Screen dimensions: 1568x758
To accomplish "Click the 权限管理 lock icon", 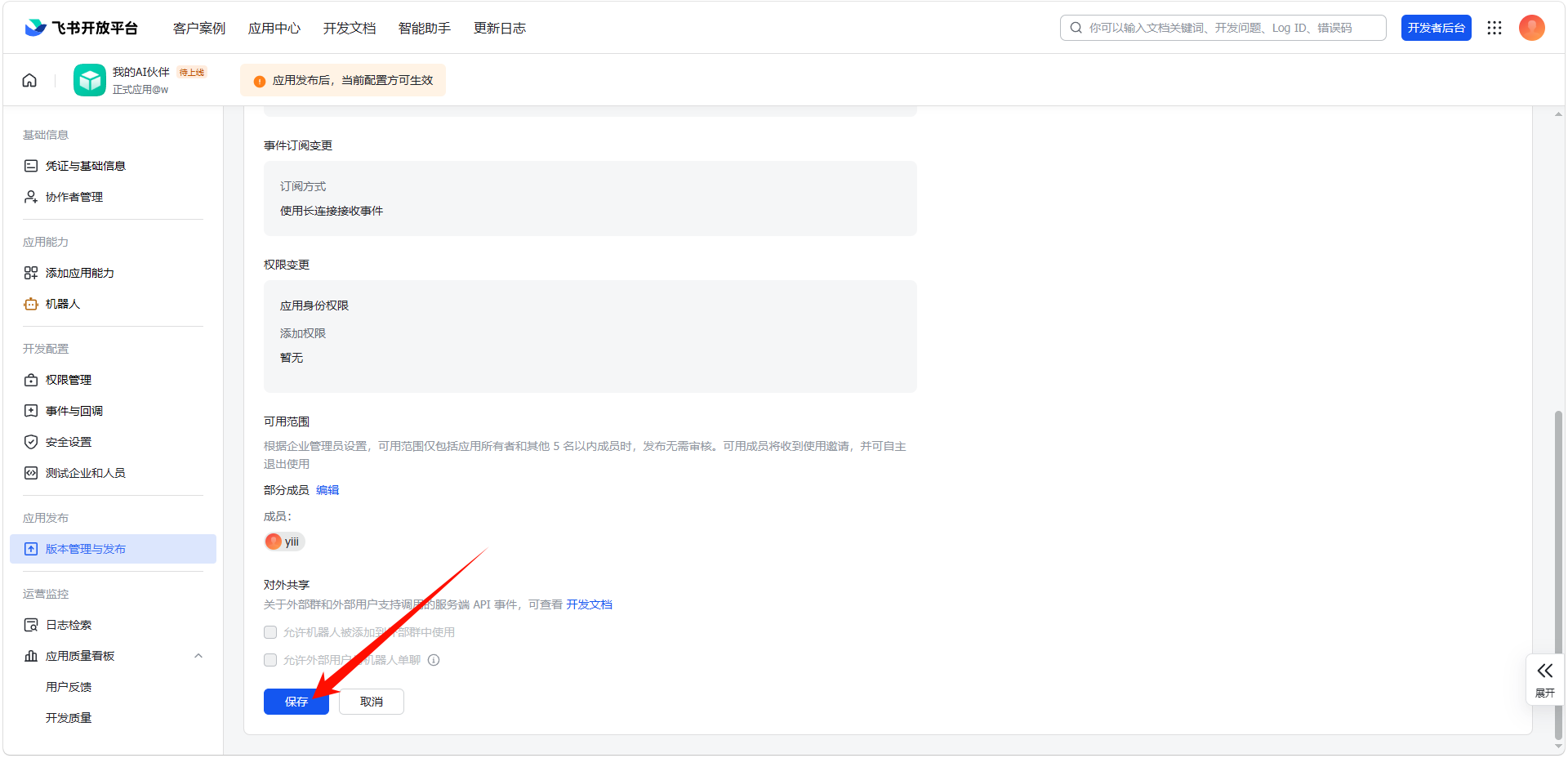I will point(31,380).
